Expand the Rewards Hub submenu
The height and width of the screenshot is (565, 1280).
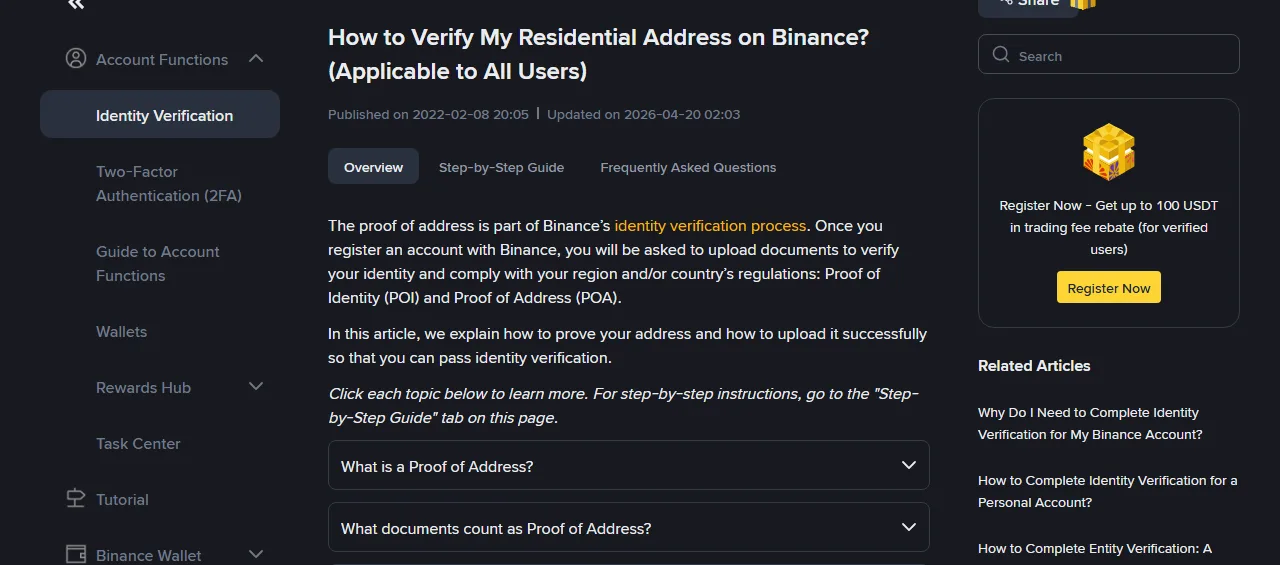point(256,387)
